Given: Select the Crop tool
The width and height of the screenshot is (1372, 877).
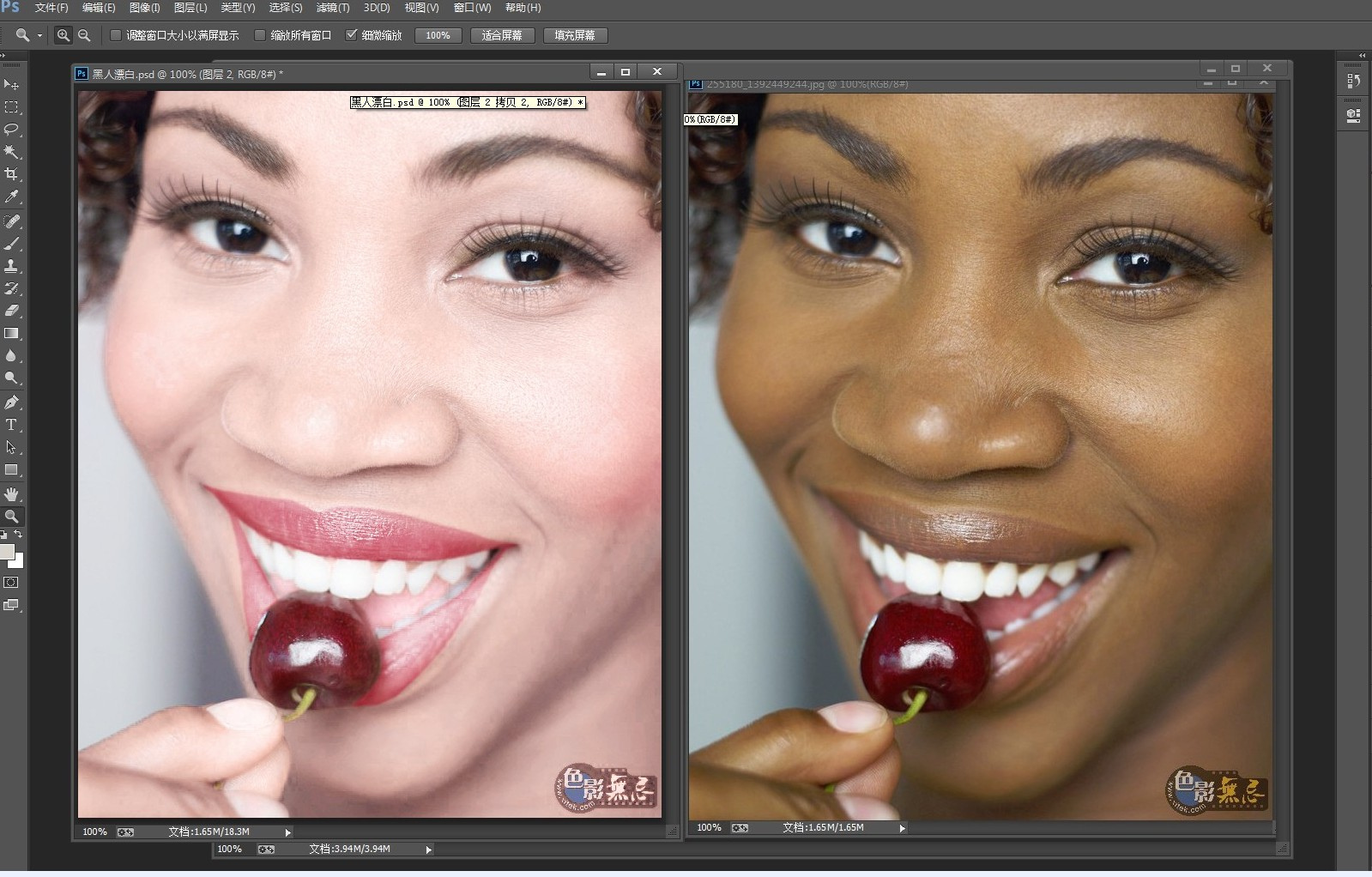Looking at the screenshot, I should click(11, 174).
